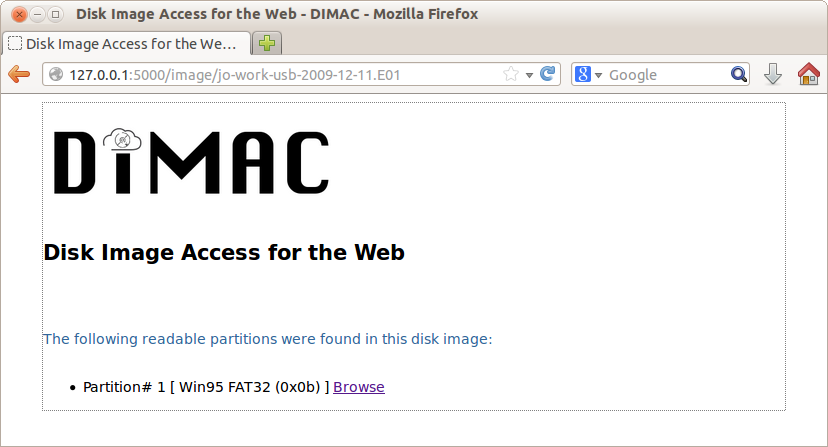This screenshot has height=447, width=828.
Task: Reload the page with the refresh icon
Action: click(548, 74)
